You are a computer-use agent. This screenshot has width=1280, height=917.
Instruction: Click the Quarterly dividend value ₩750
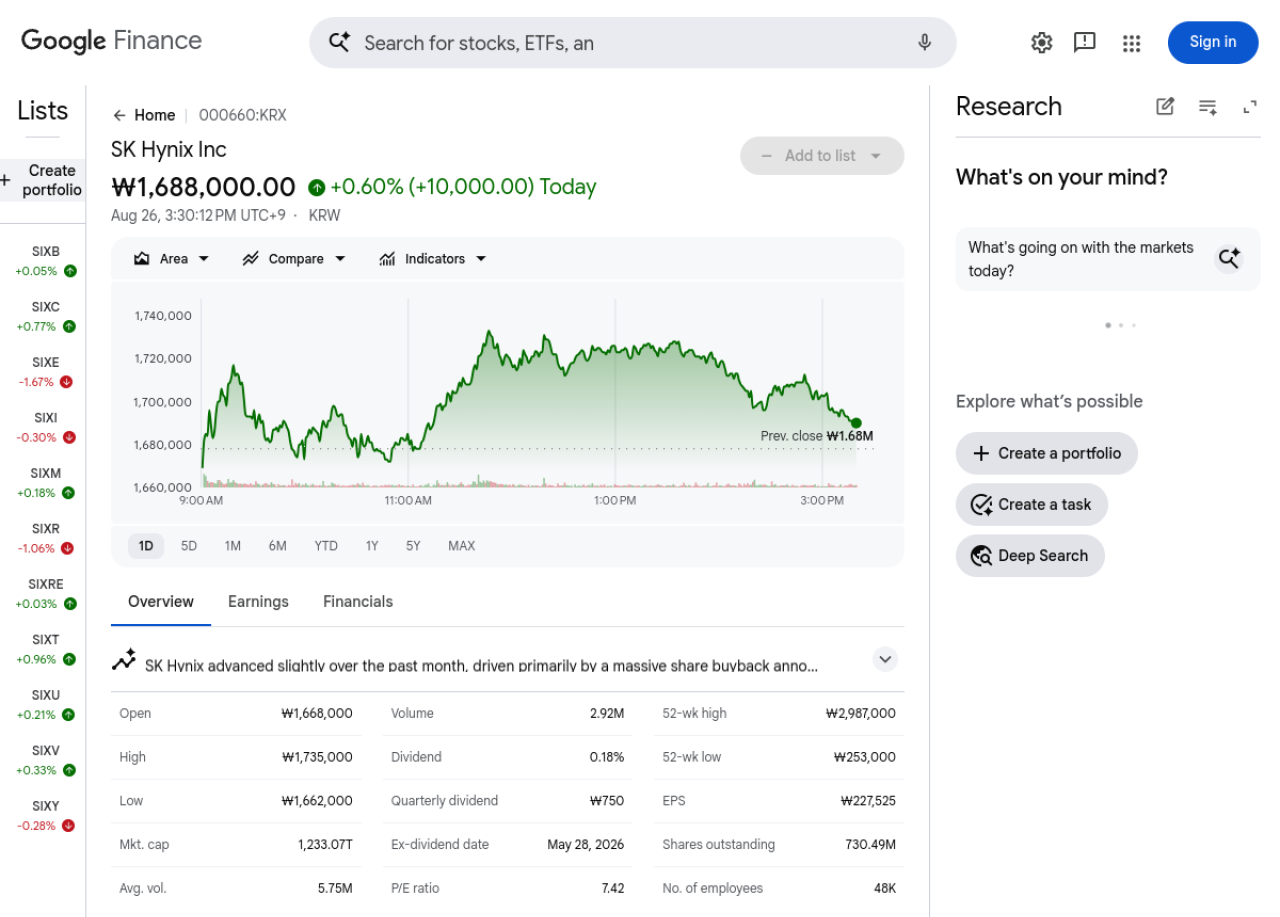pyautogui.click(x=607, y=801)
